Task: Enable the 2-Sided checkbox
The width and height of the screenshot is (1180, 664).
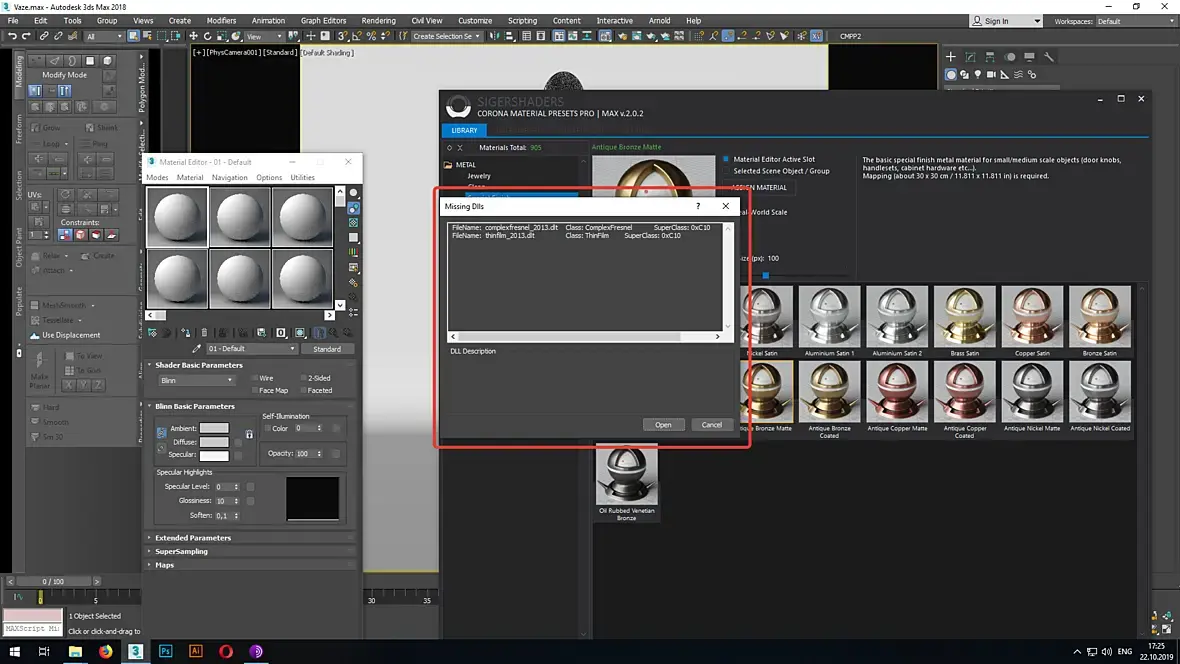Action: coord(303,378)
